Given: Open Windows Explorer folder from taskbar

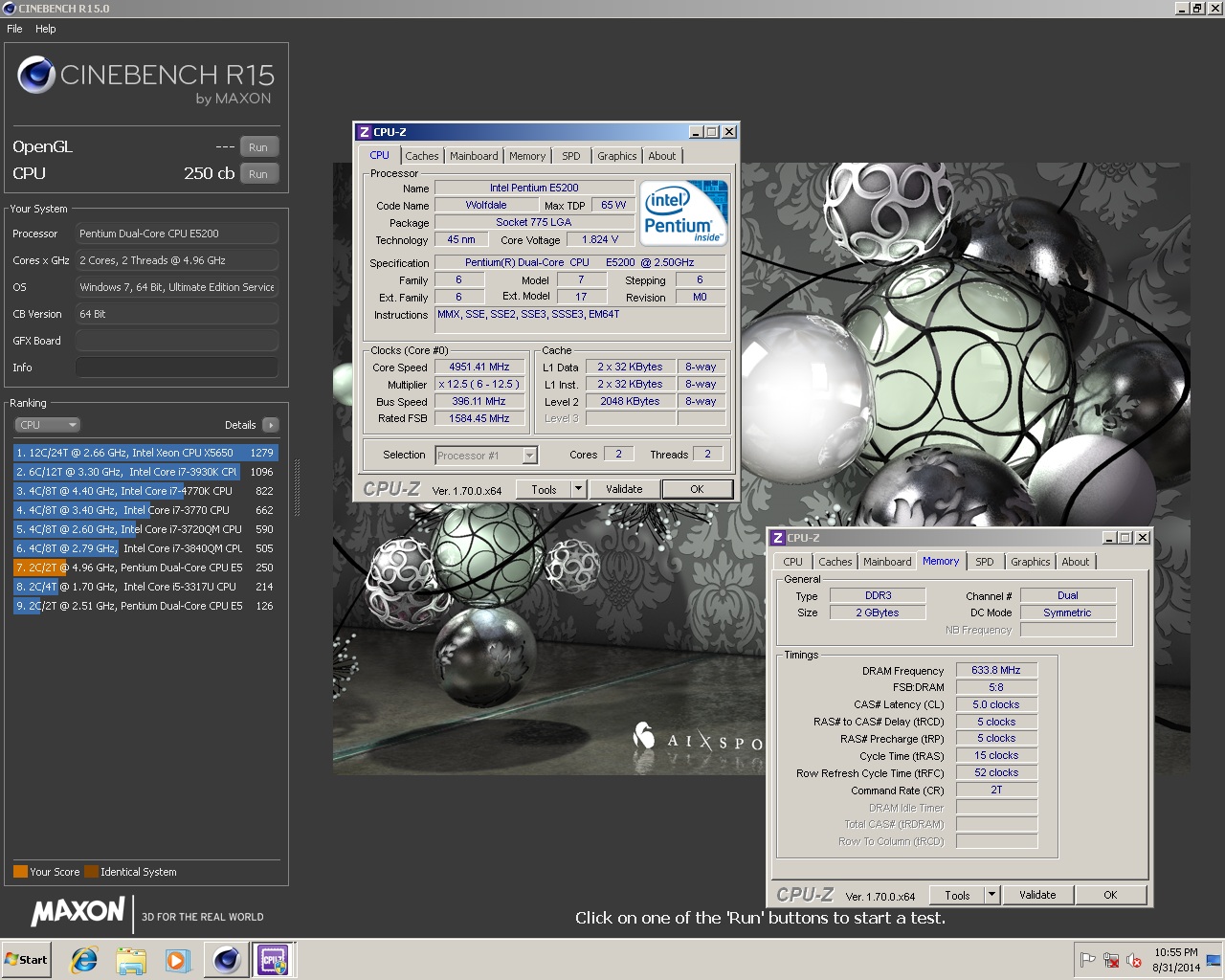Looking at the screenshot, I should [131, 960].
